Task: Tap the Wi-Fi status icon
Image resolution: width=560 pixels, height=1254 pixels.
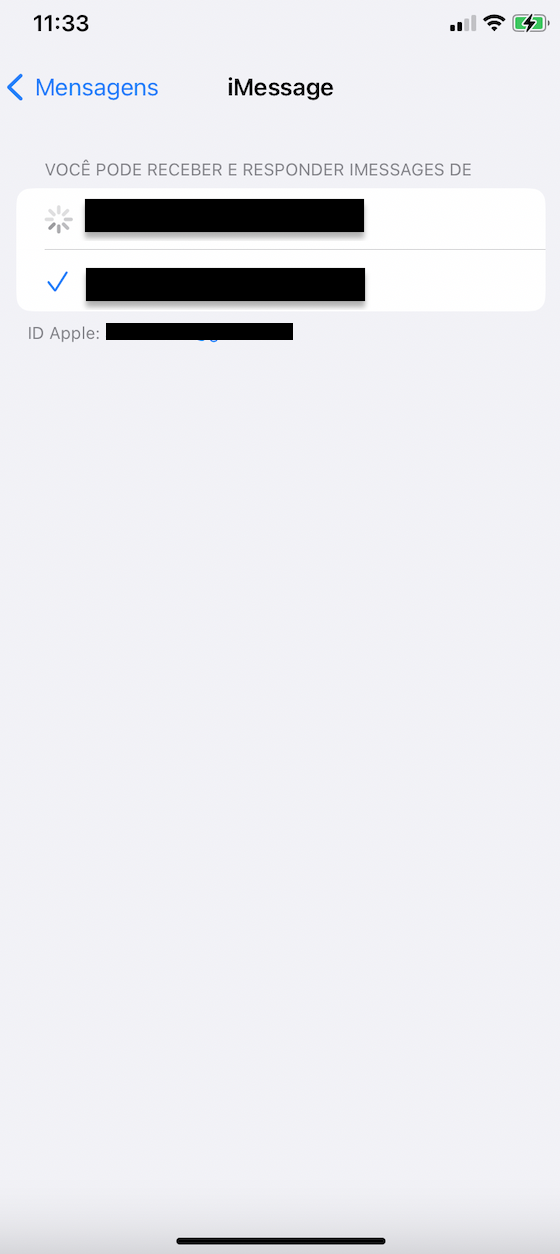Action: [494, 23]
